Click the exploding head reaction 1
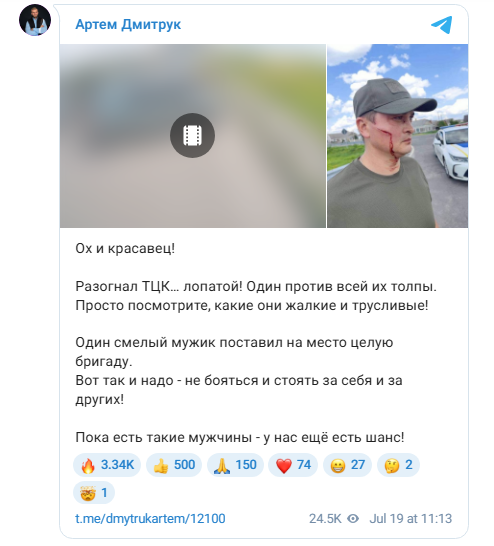Screen dimensions: 494x546 click(94, 493)
